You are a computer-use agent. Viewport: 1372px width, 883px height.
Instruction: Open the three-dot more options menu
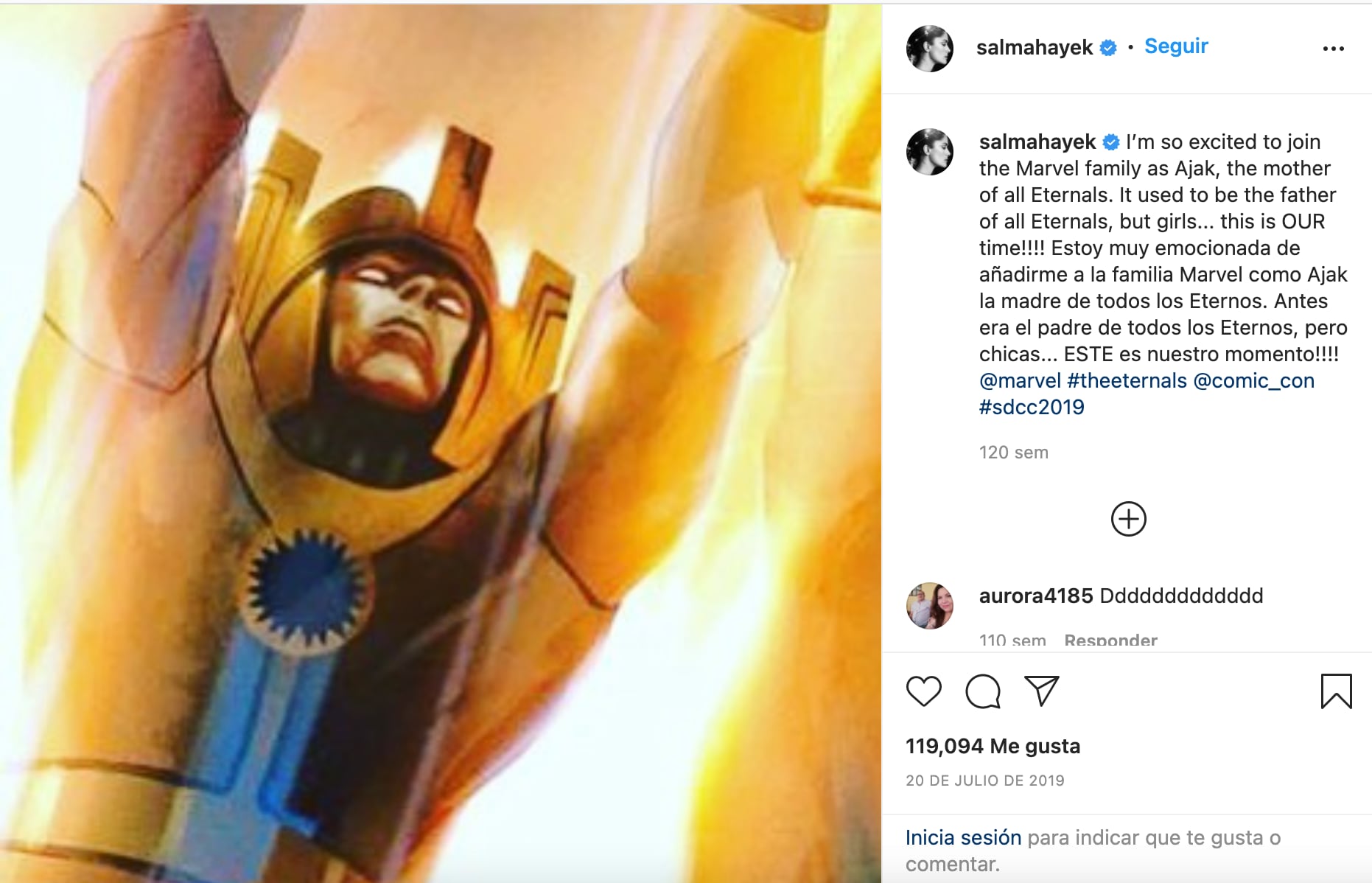point(1333,49)
